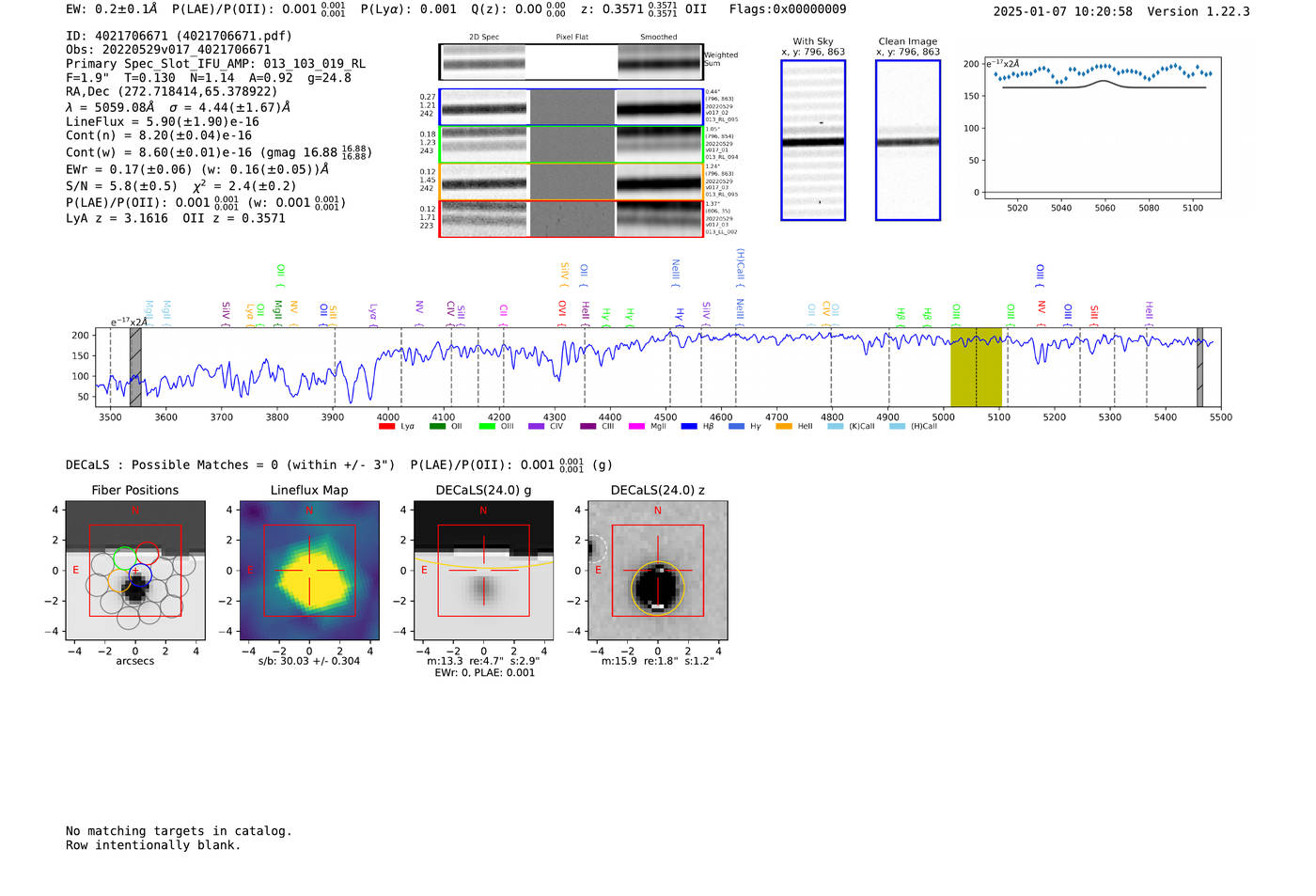
Task: Click the blue Hβ legend swatch
Action: pos(689,427)
